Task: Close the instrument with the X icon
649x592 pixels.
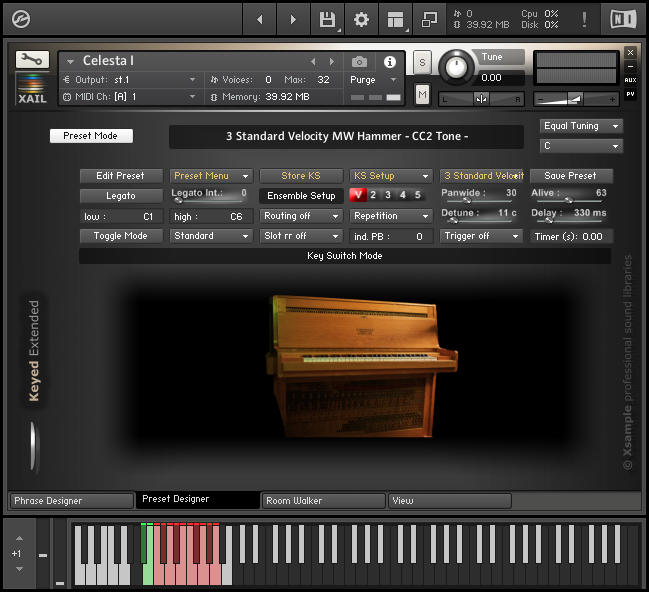Action: 630,52
